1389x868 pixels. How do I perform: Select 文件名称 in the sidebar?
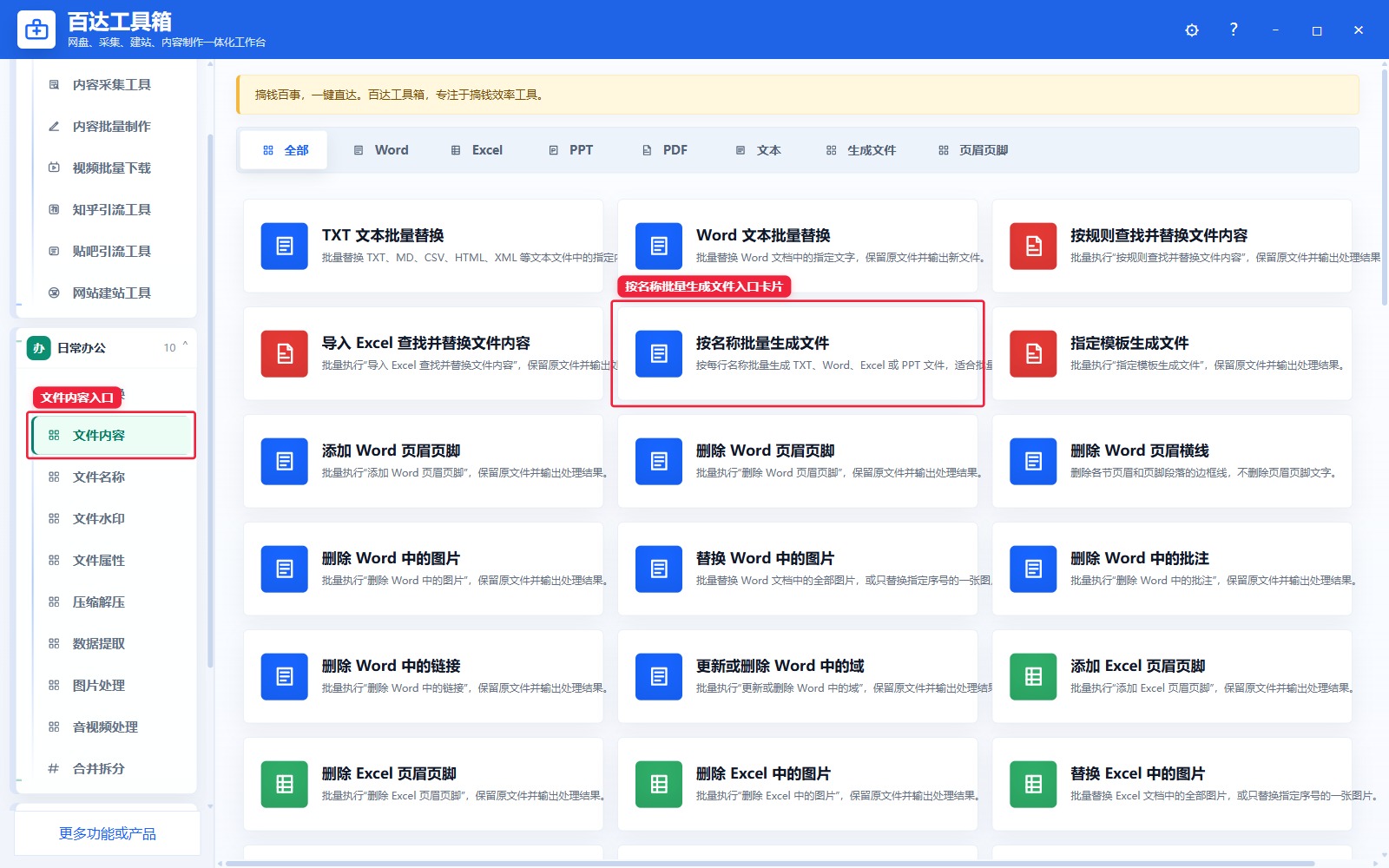click(x=111, y=477)
